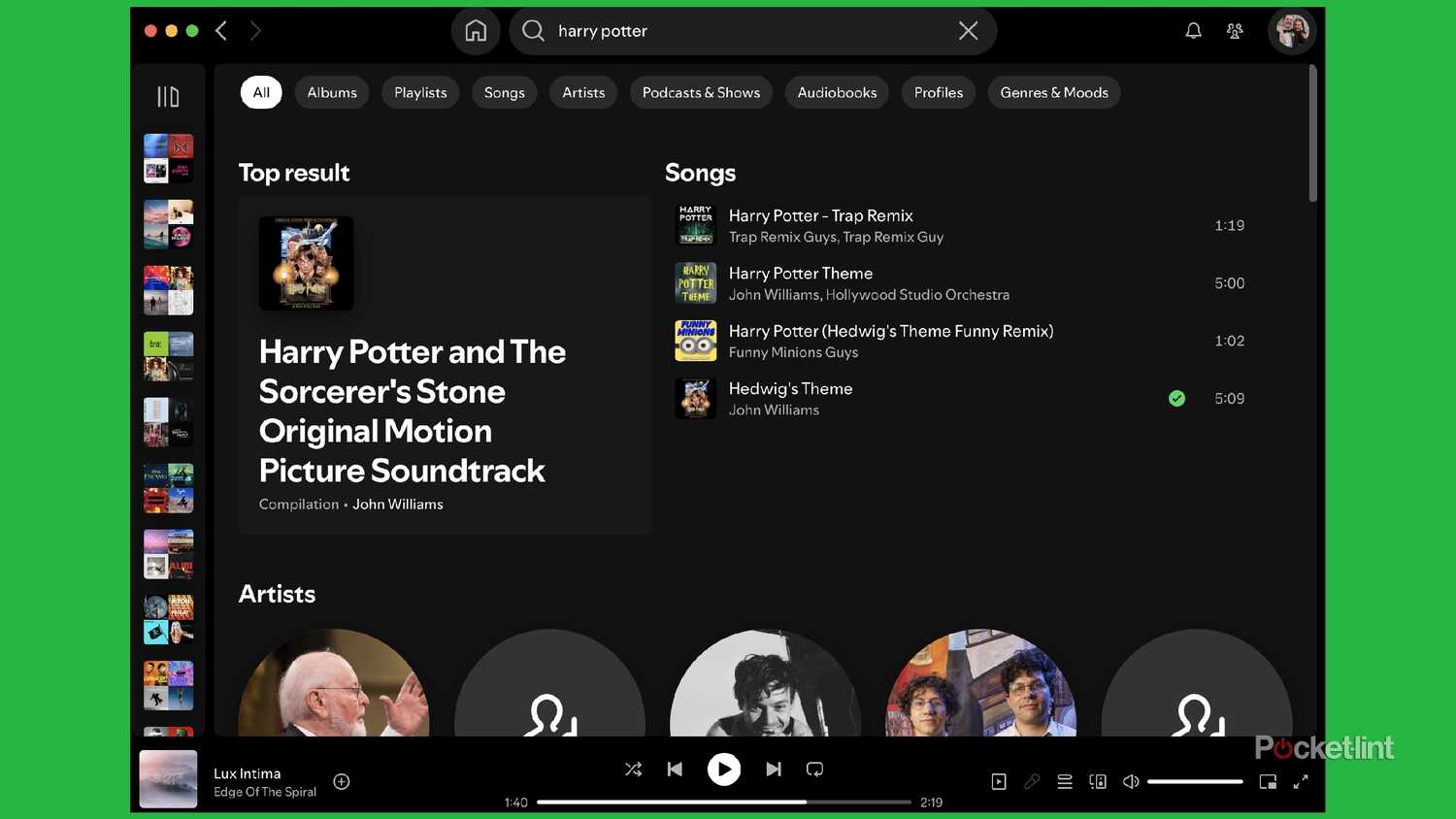
Task: Enable shuffle playback
Action: click(633, 769)
